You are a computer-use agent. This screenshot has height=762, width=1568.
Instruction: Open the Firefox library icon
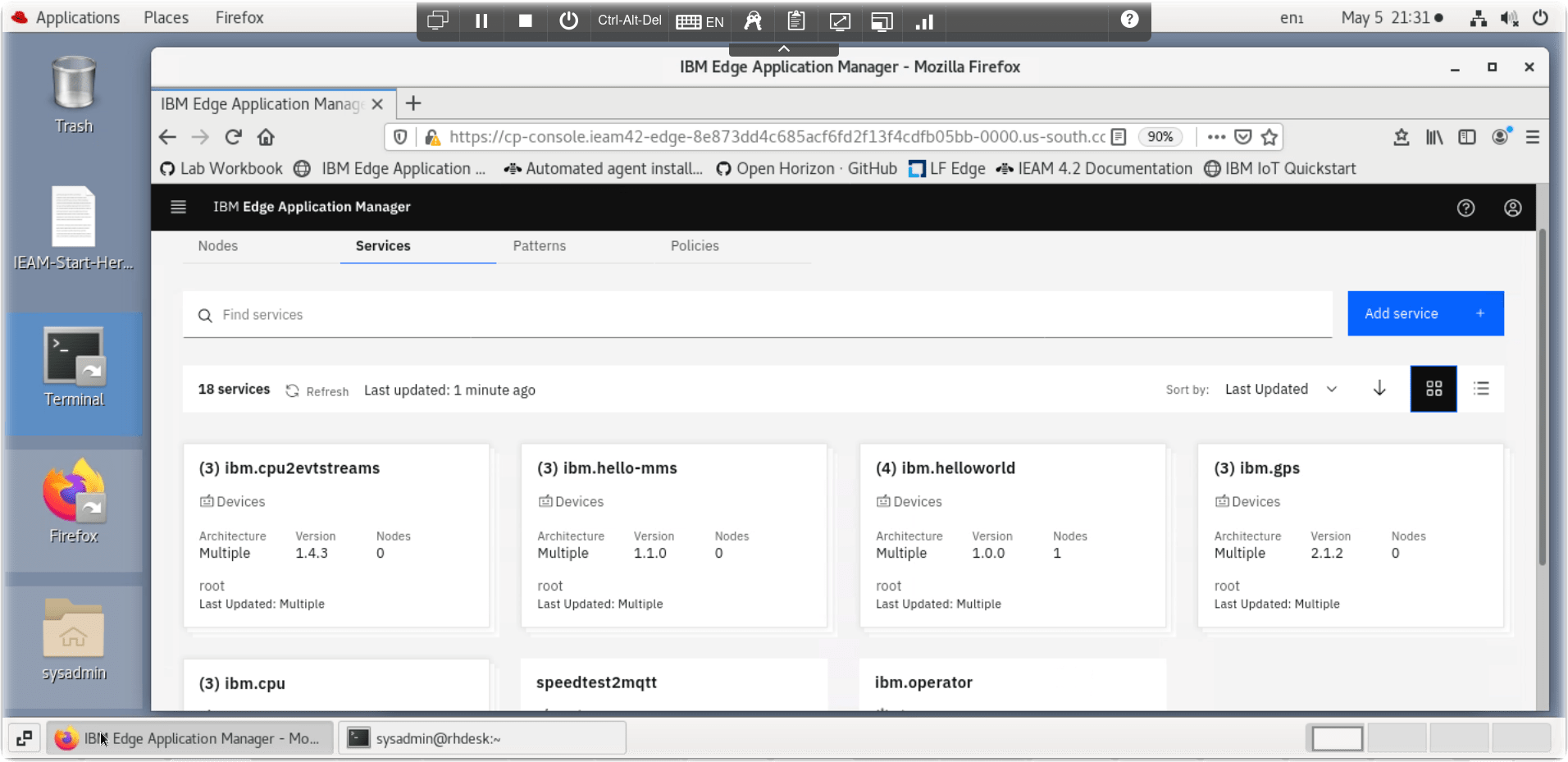[1434, 137]
